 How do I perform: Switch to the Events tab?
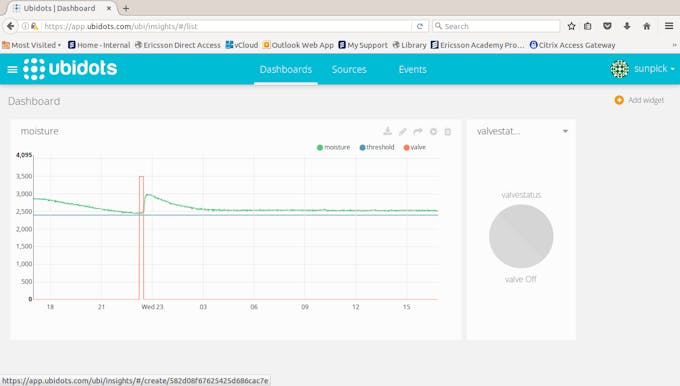(x=412, y=69)
